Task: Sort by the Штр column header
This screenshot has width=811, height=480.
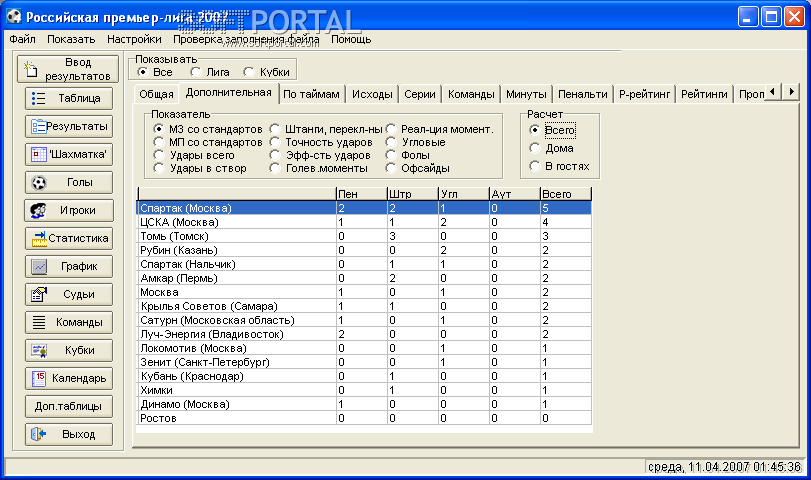Action: click(413, 194)
